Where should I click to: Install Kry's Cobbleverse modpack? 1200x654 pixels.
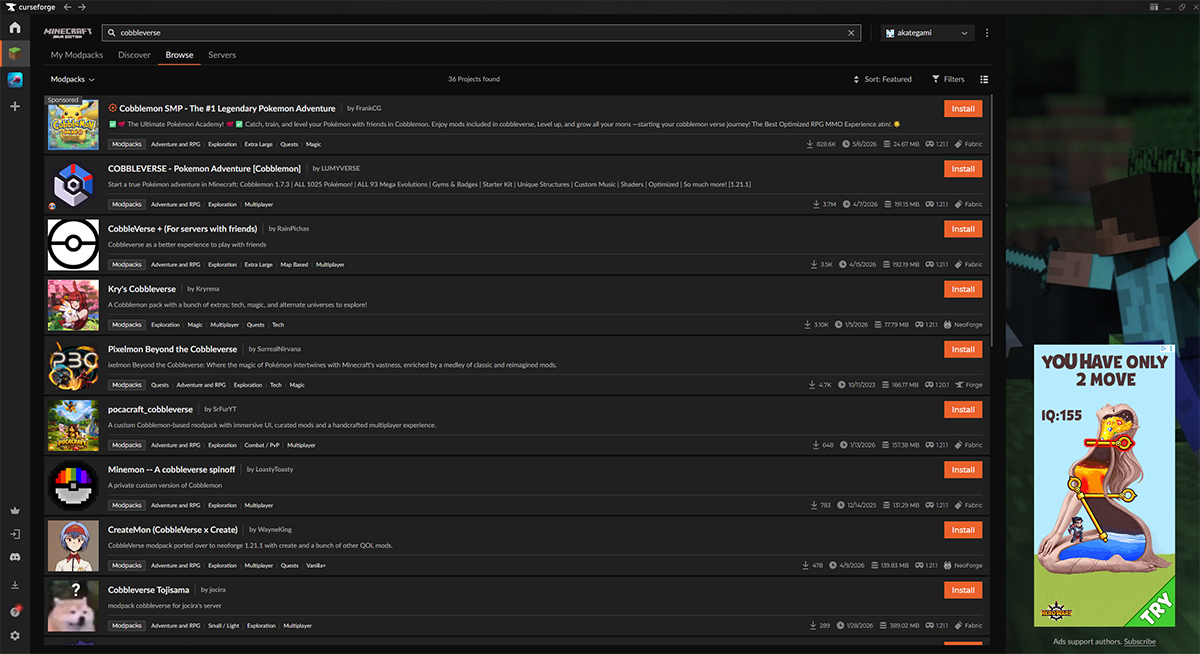(963, 289)
